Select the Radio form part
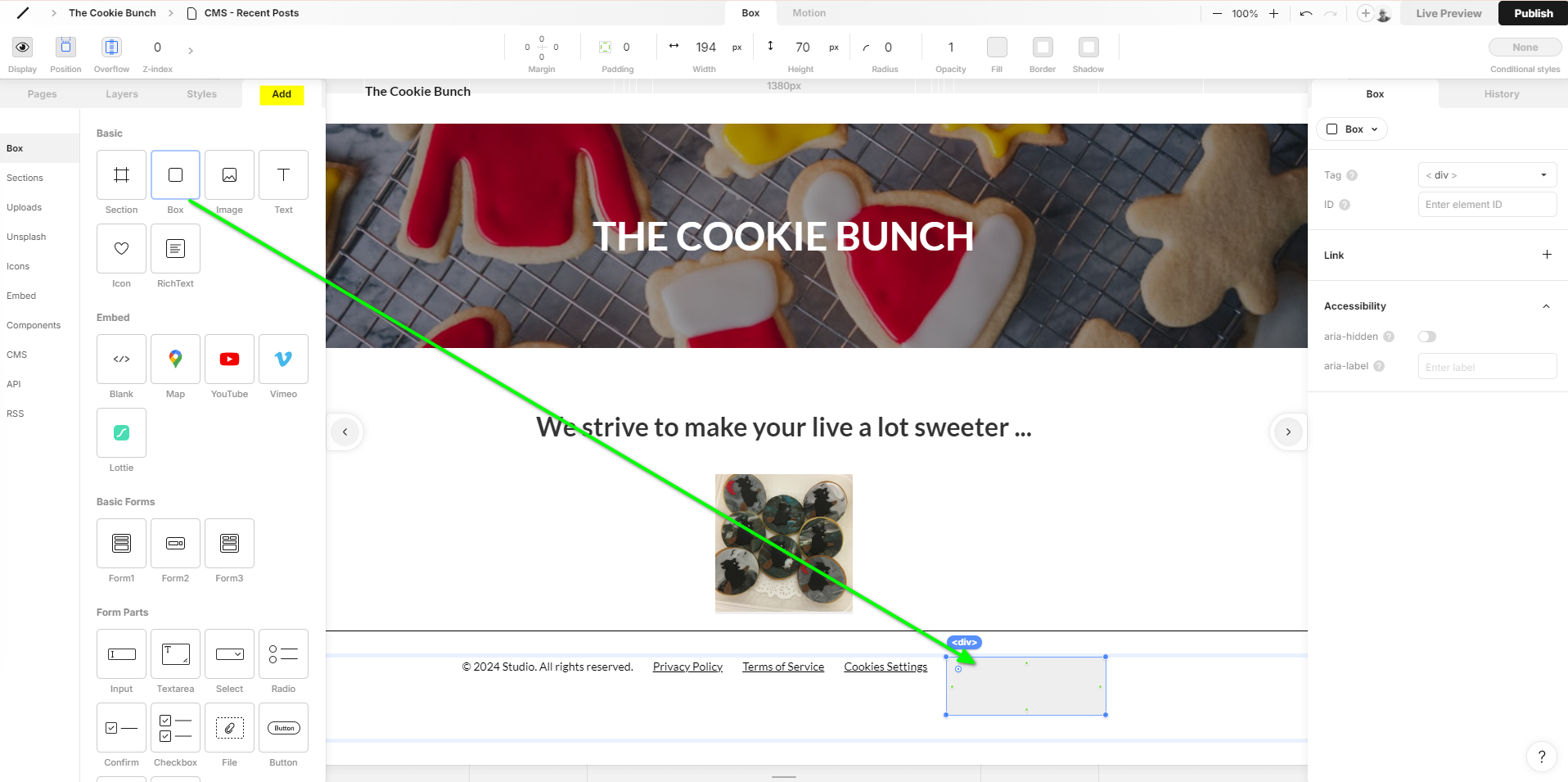The width and height of the screenshot is (1568, 782). [283, 653]
